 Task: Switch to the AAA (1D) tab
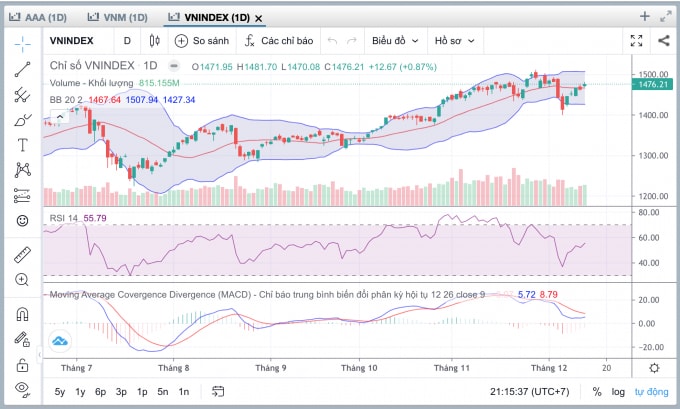click(38, 18)
